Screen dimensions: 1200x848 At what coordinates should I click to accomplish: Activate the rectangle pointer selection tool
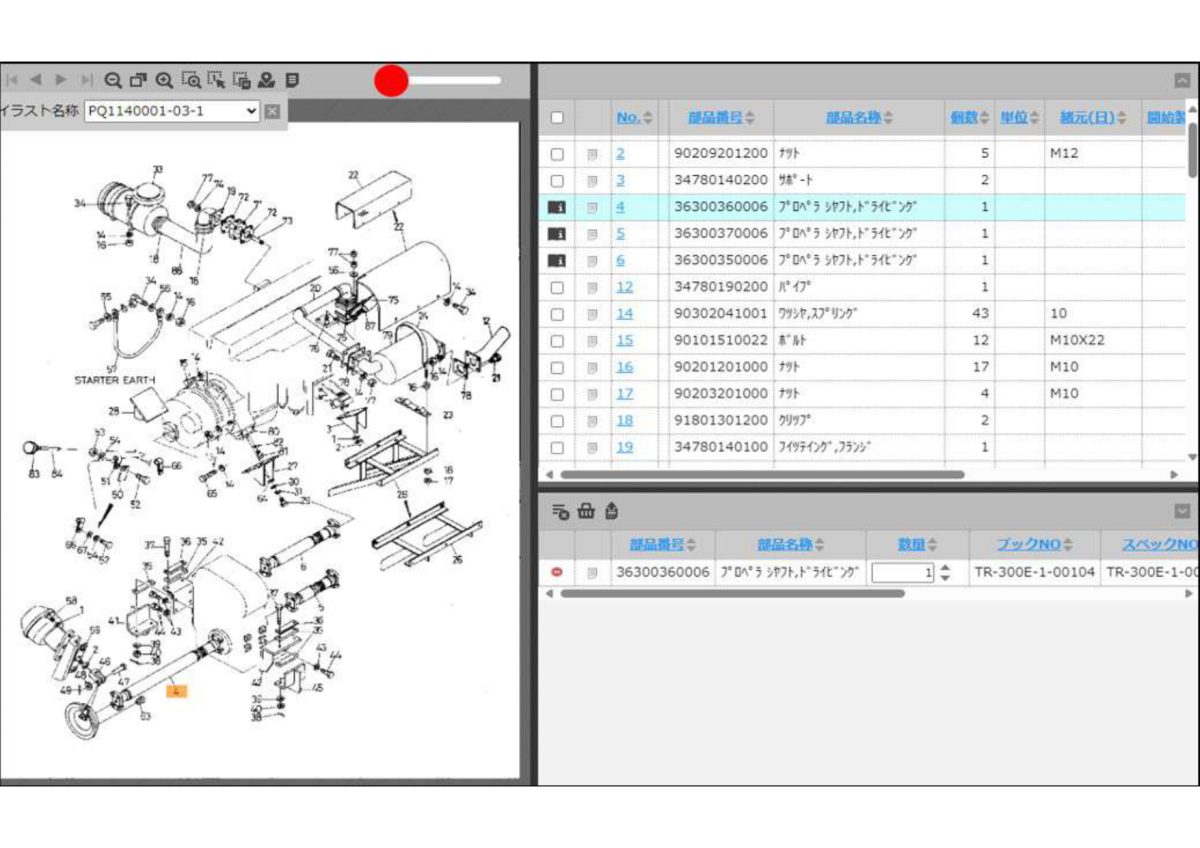pos(216,80)
